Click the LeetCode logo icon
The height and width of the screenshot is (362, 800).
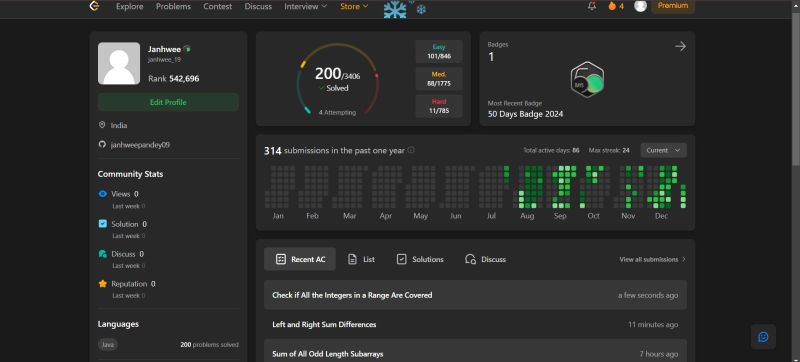pyautogui.click(x=94, y=6)
